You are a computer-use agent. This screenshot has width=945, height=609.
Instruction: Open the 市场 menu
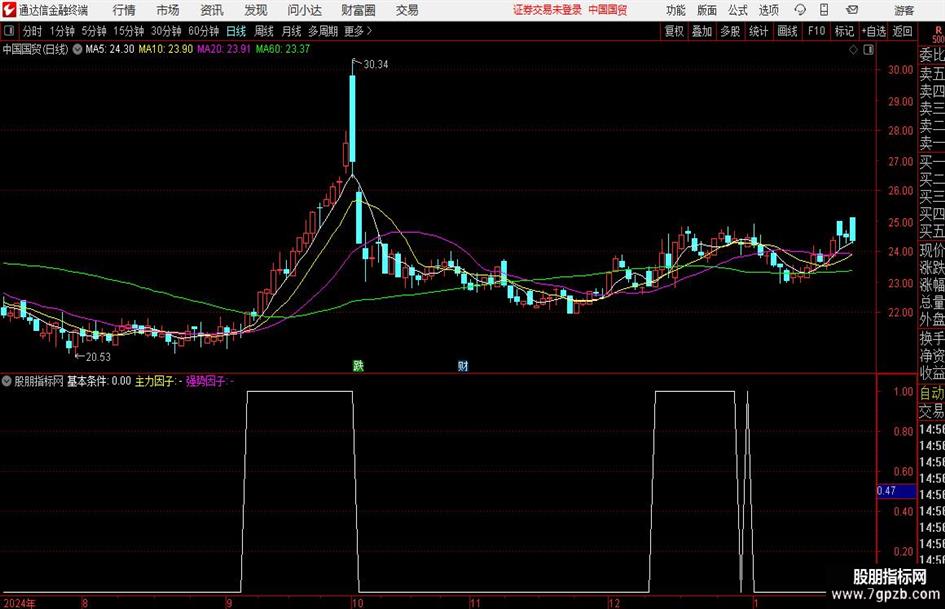(168, 10)
